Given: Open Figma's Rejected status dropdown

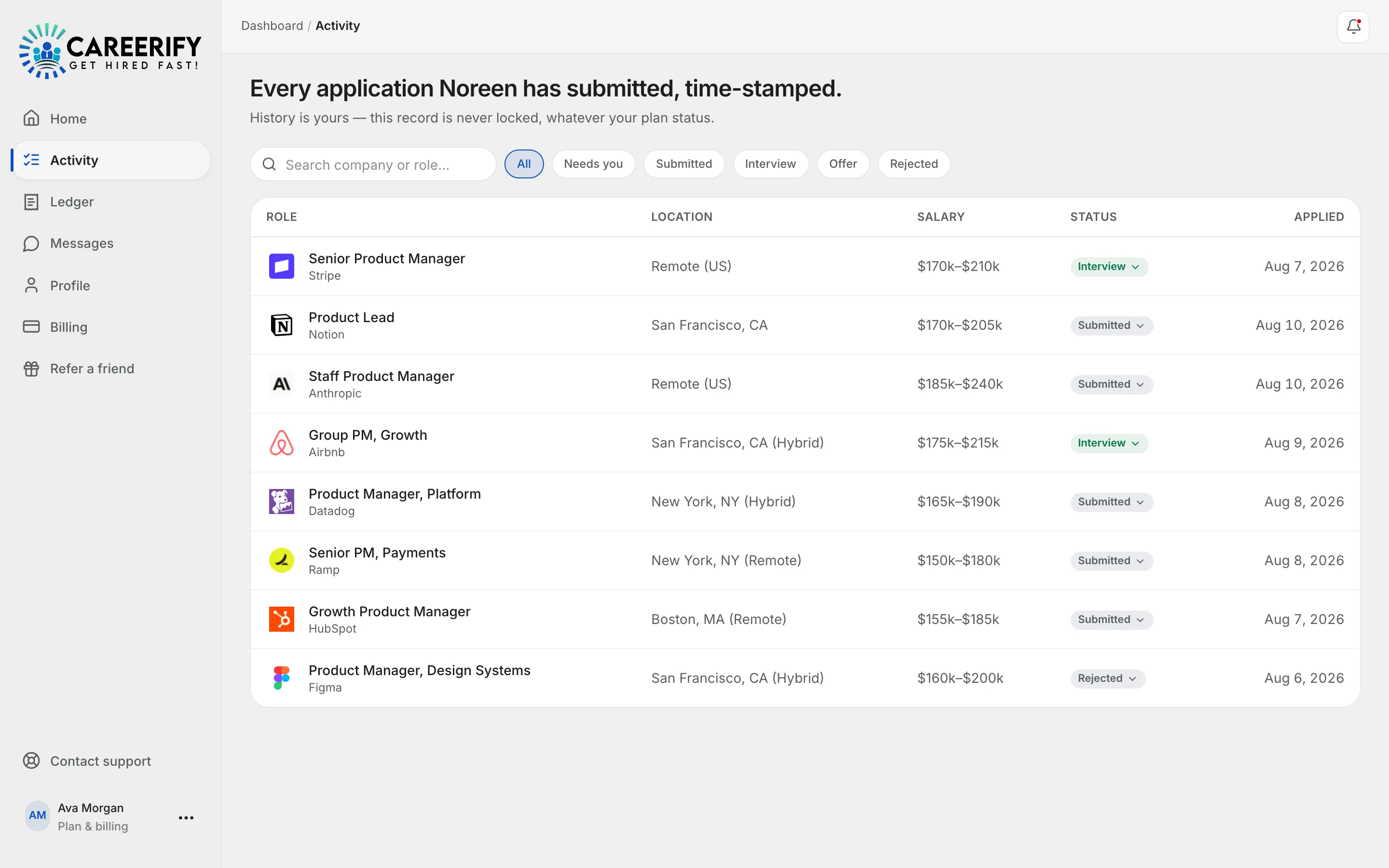Looking at the screenshot, I should tap(1107, 678).
